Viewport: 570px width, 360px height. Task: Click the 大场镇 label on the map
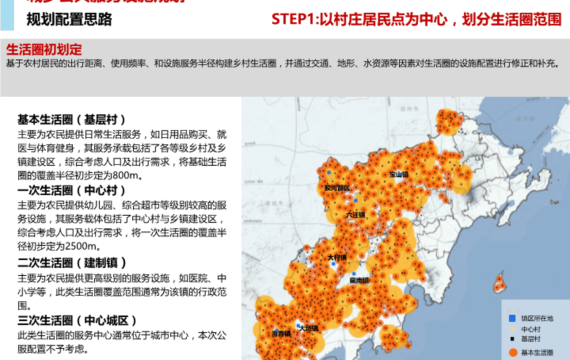(309, 328)
